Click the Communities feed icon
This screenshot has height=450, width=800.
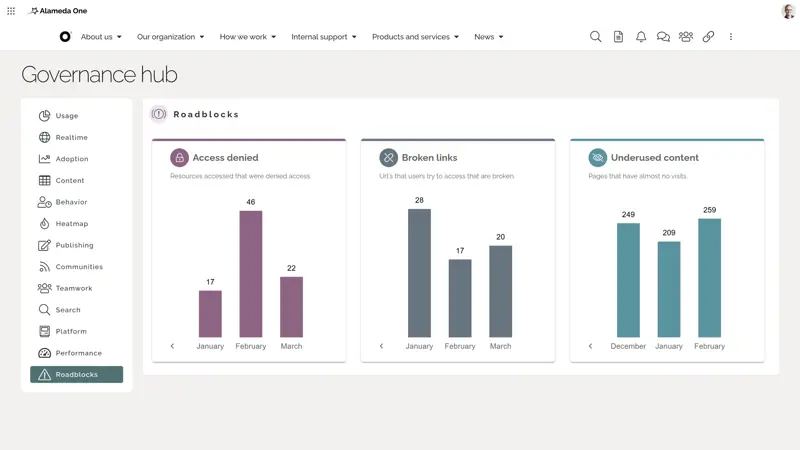pos(44,266)
